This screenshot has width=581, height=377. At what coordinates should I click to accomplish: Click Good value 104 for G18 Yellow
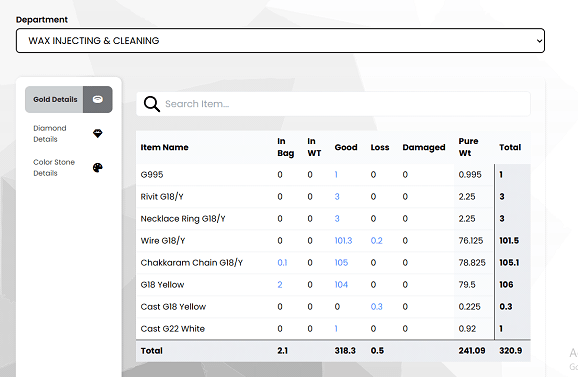341,285
